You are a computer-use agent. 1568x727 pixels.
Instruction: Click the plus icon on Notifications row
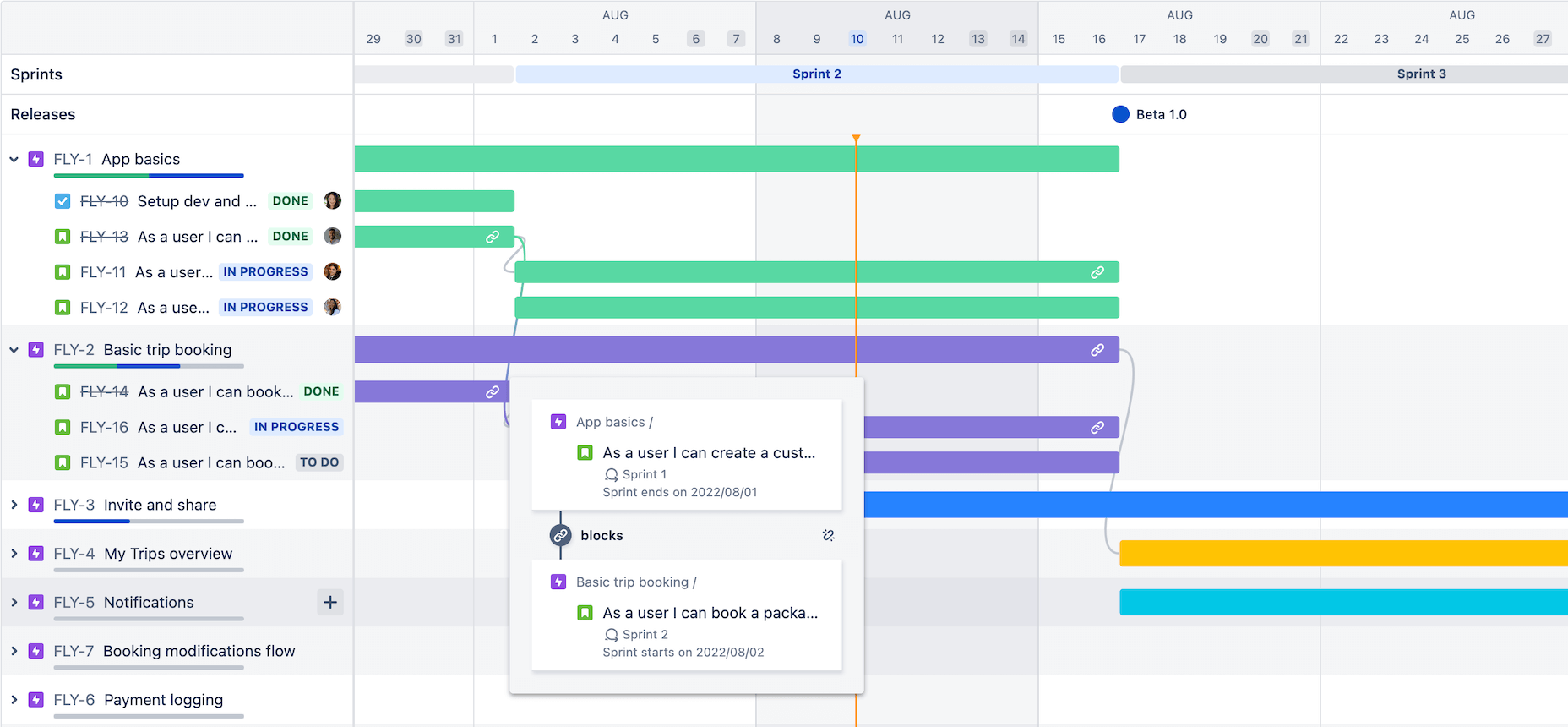click(x=330, y=602)
